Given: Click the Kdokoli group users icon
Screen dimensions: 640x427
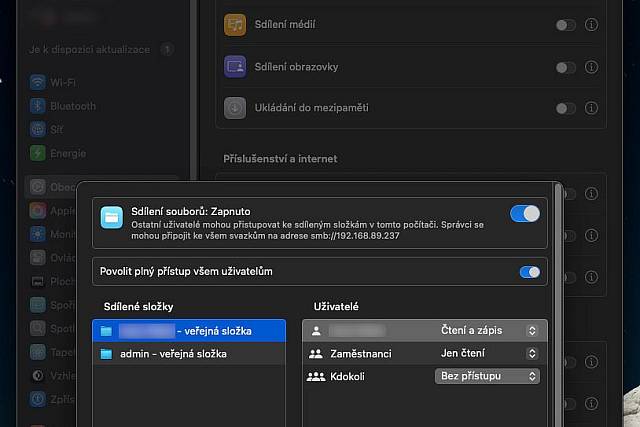Looking at the screenshot, I should 316,376.
